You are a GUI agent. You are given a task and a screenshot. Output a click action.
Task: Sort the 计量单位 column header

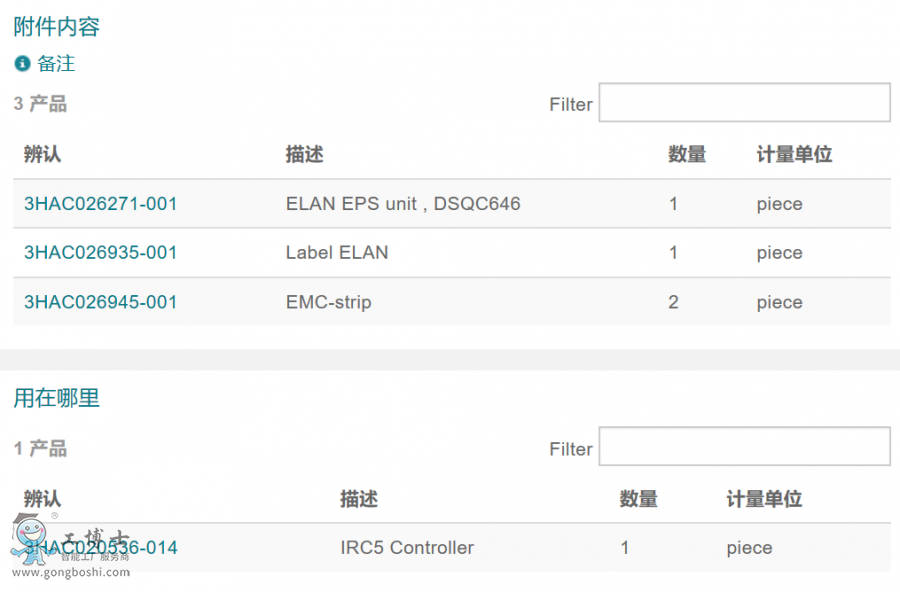coord(793,155)
